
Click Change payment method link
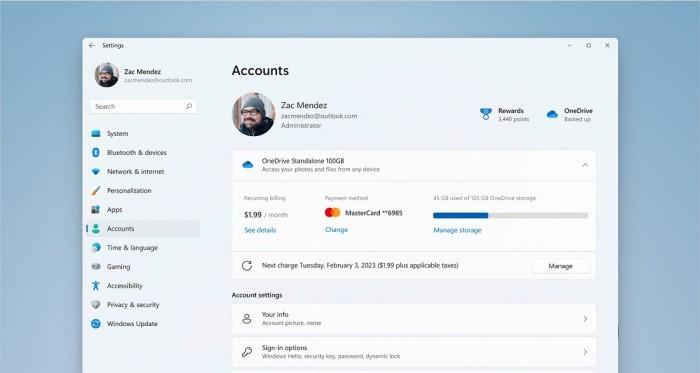[336, 230]
